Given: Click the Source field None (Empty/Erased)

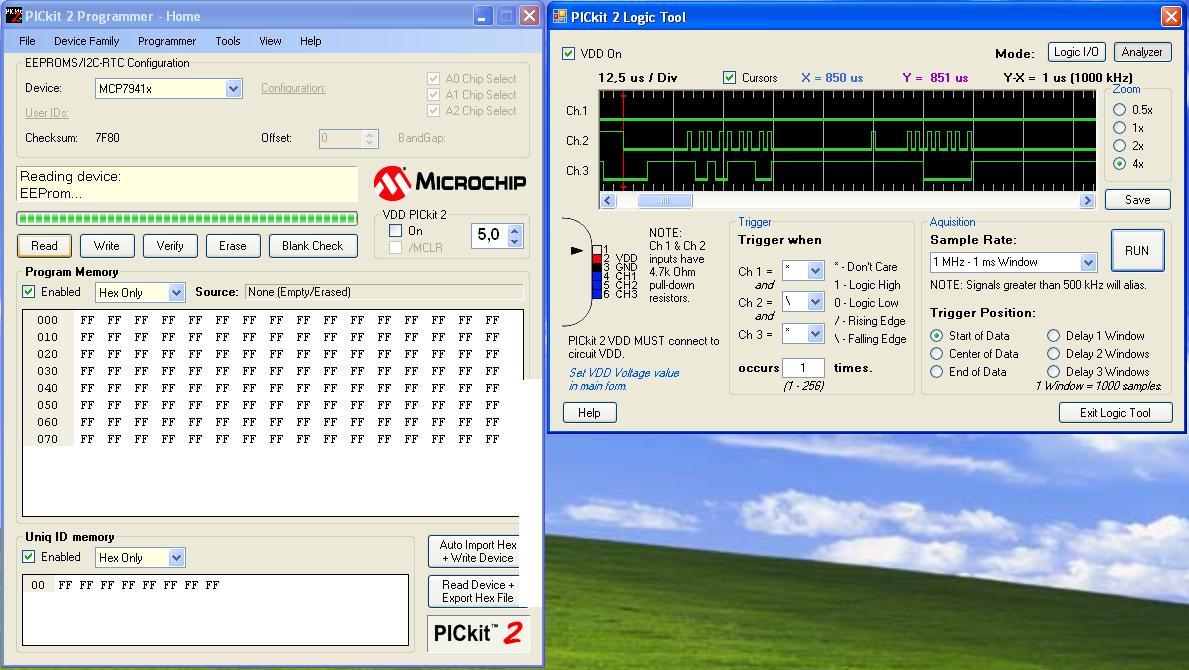Looking at the screenshot, I should 384,292.
